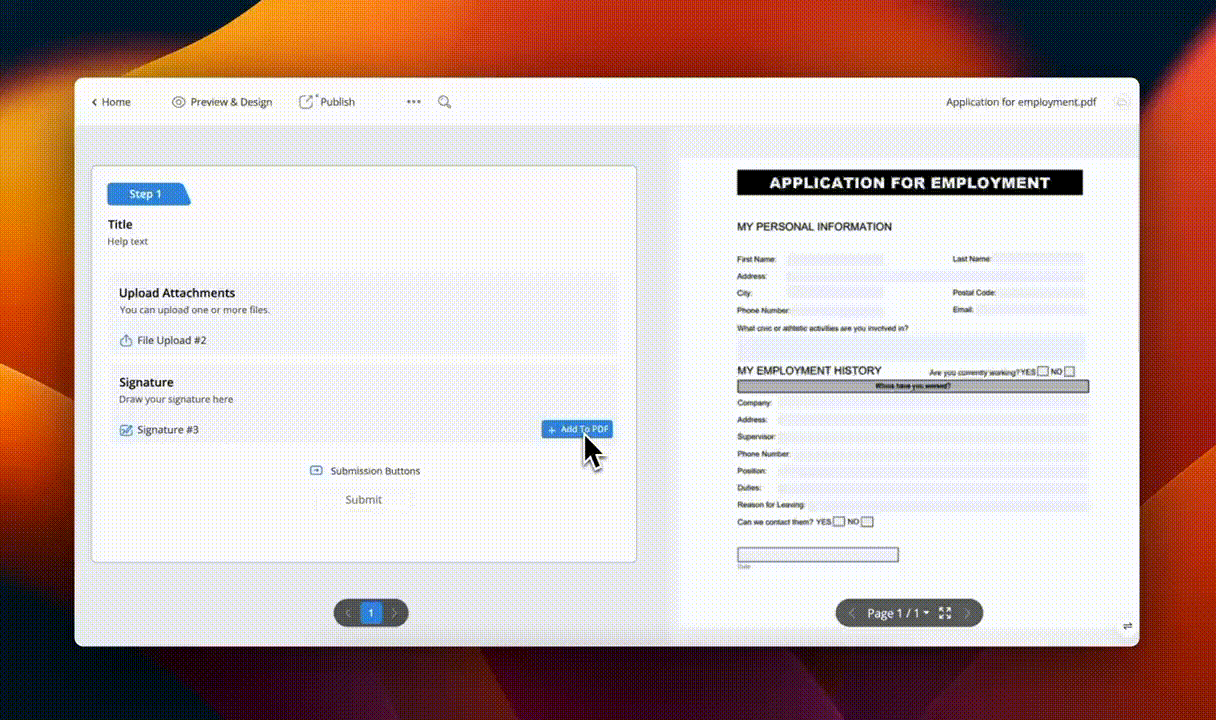Click the cloud sync icon beside filename
This screenshot has height=720, width=1216.
[1122, 102]
